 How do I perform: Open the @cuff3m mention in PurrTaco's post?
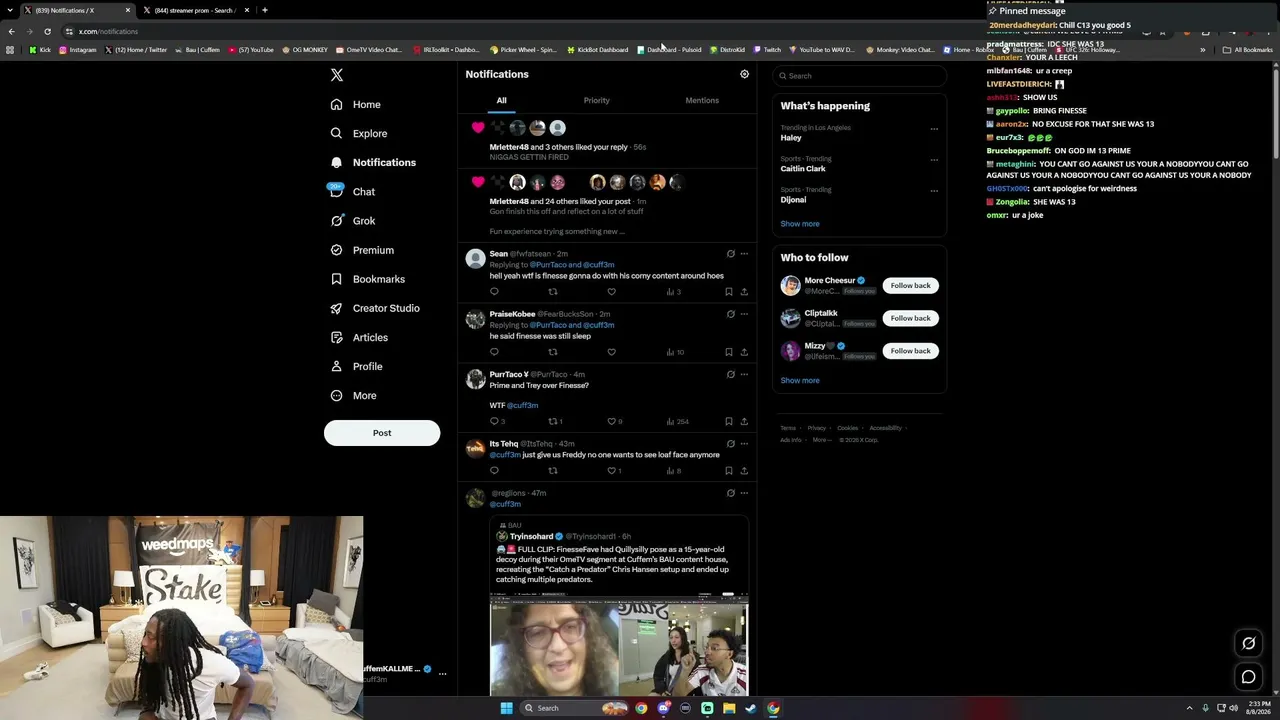pyautogui.click(x=522, y=405)
